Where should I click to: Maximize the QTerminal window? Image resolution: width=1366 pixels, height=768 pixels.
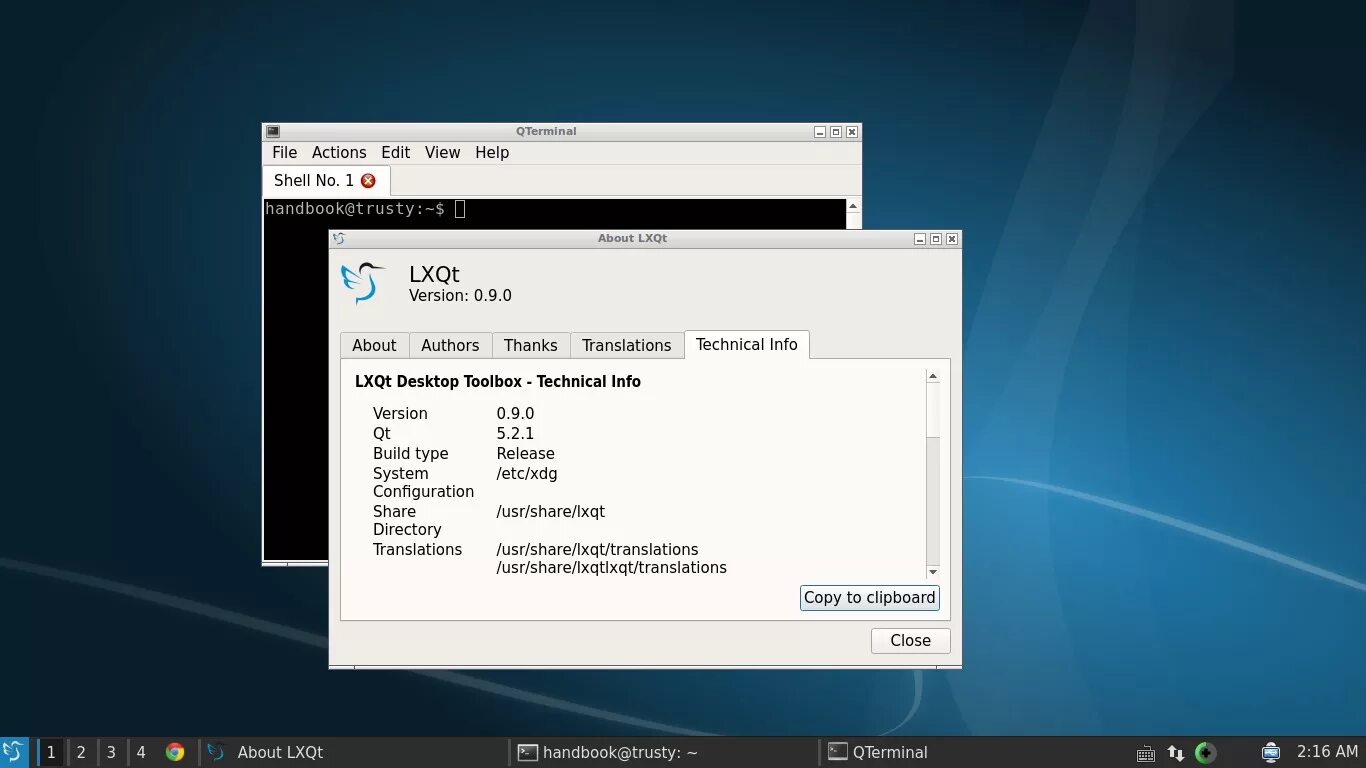(836, 132)
